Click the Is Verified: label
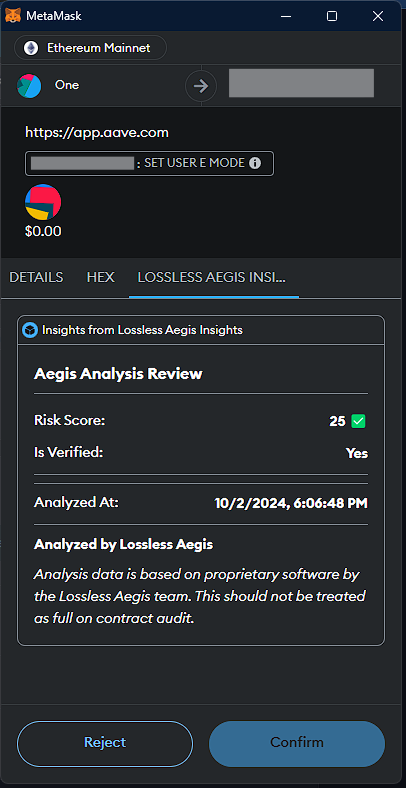 click(68, 452)
